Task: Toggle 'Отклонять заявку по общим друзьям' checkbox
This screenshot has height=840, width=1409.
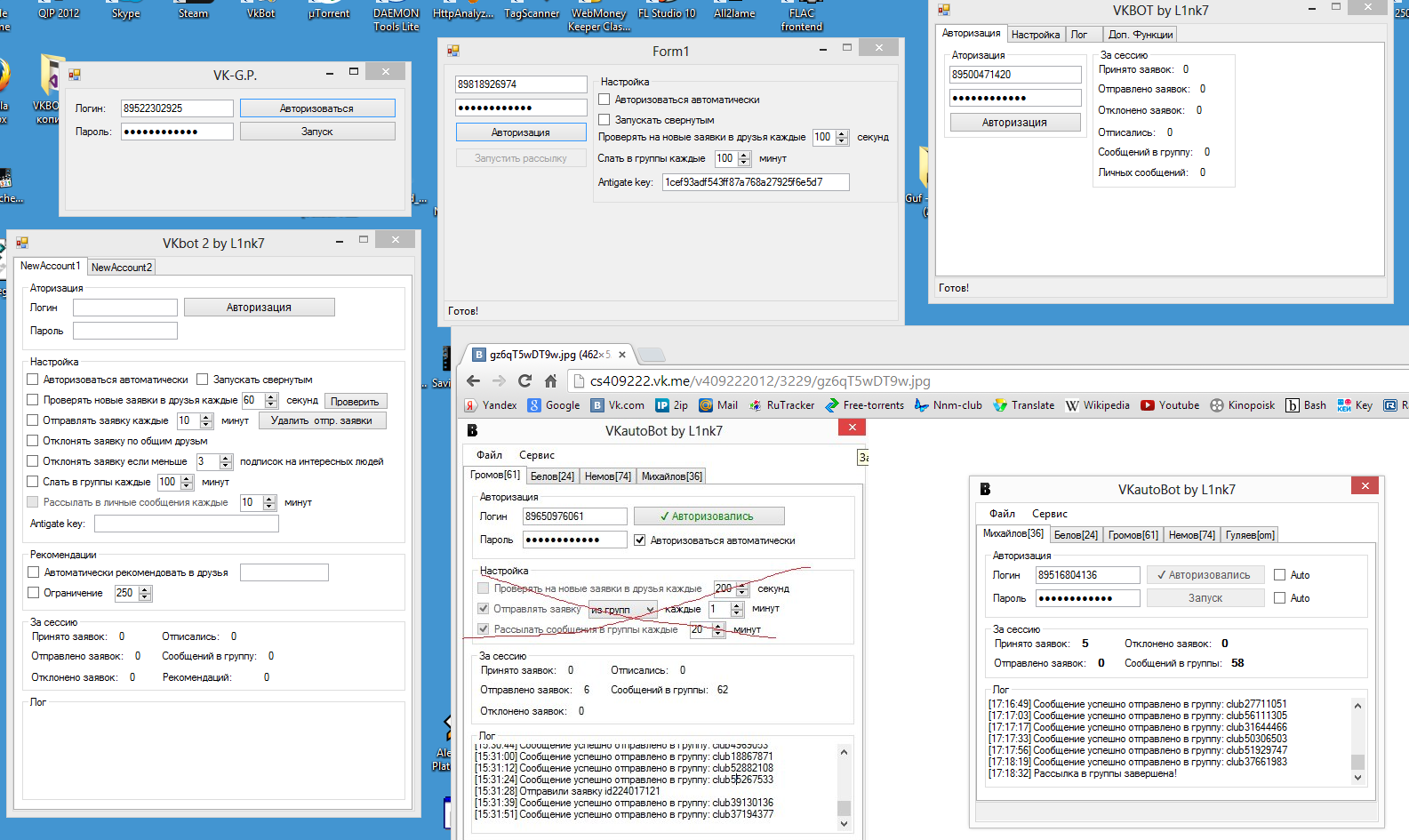Action: click(33, 441)
